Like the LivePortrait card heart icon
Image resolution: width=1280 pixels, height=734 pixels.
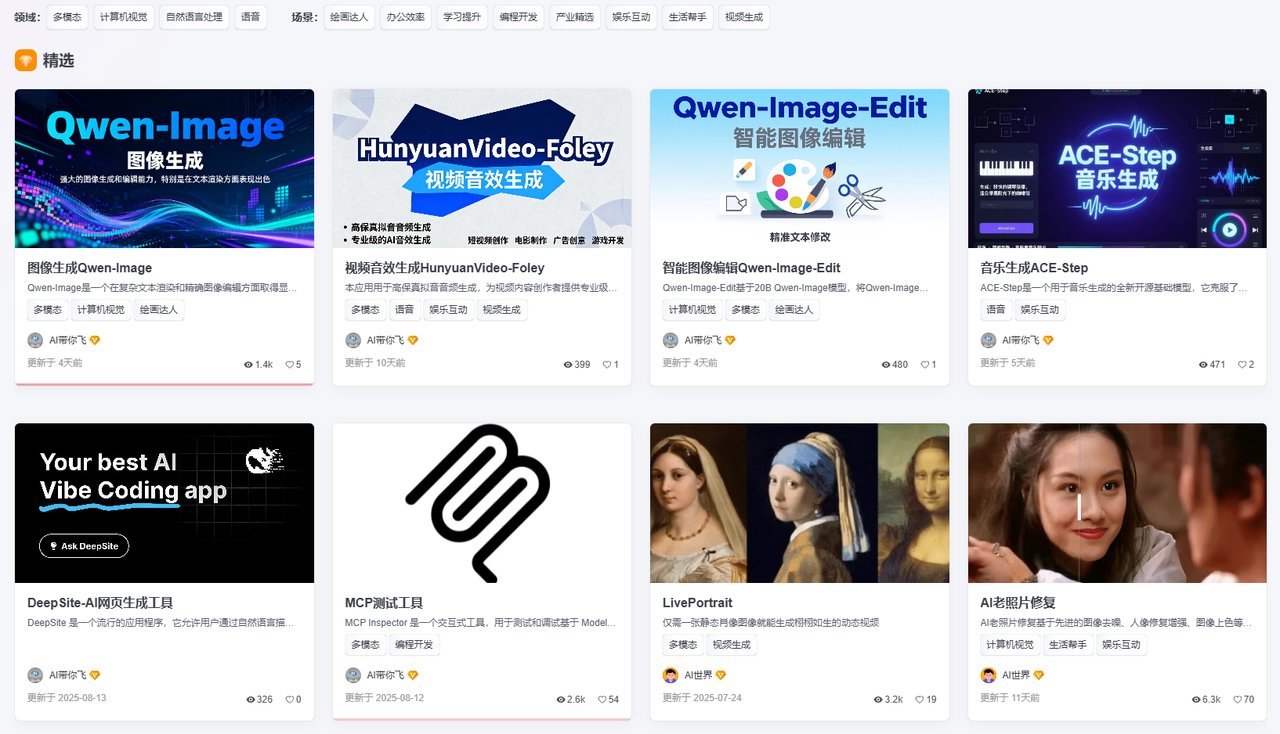tap(920, 700)
